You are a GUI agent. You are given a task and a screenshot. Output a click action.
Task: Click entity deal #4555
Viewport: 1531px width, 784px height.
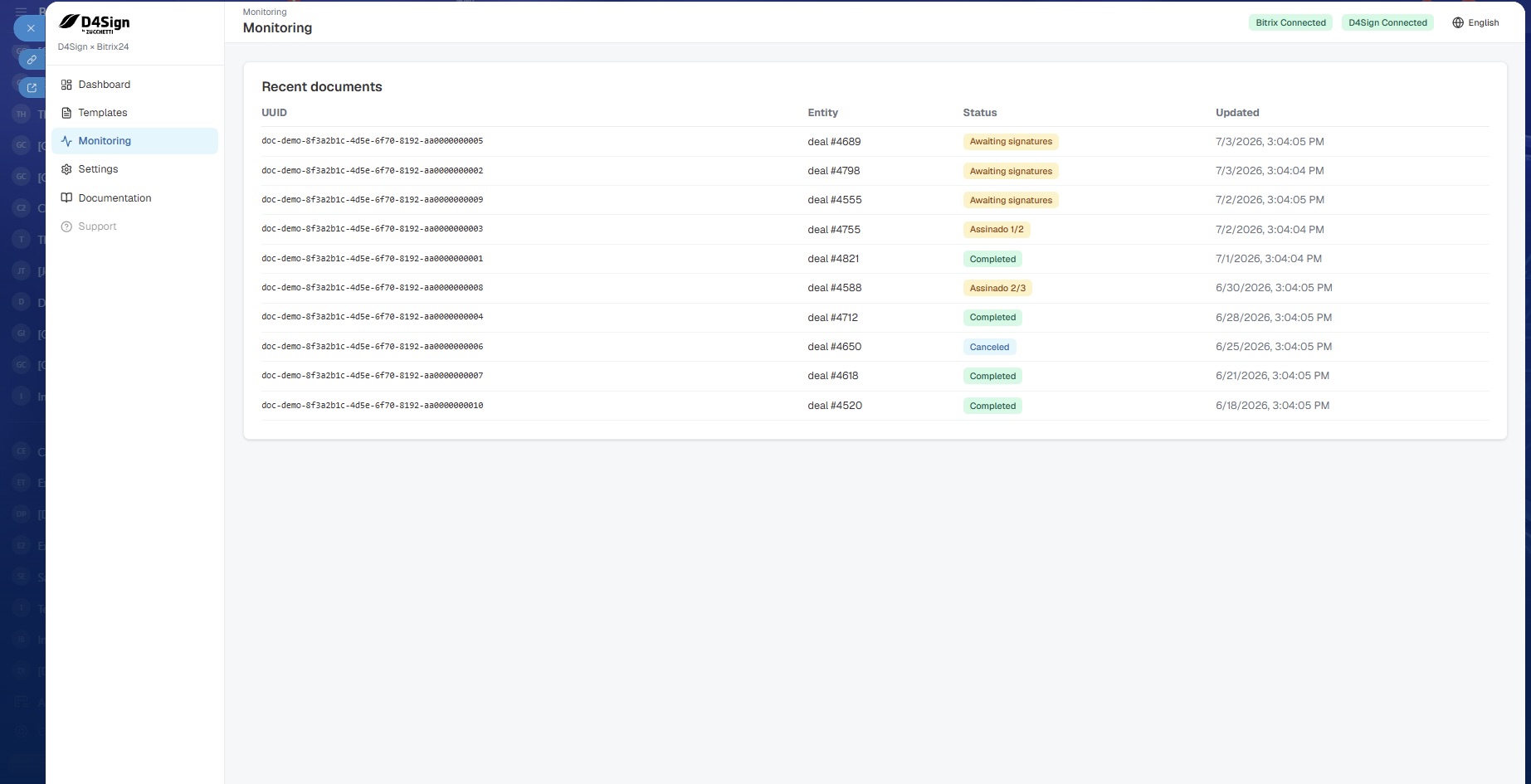pyautogui.click(x=835, y=200)
